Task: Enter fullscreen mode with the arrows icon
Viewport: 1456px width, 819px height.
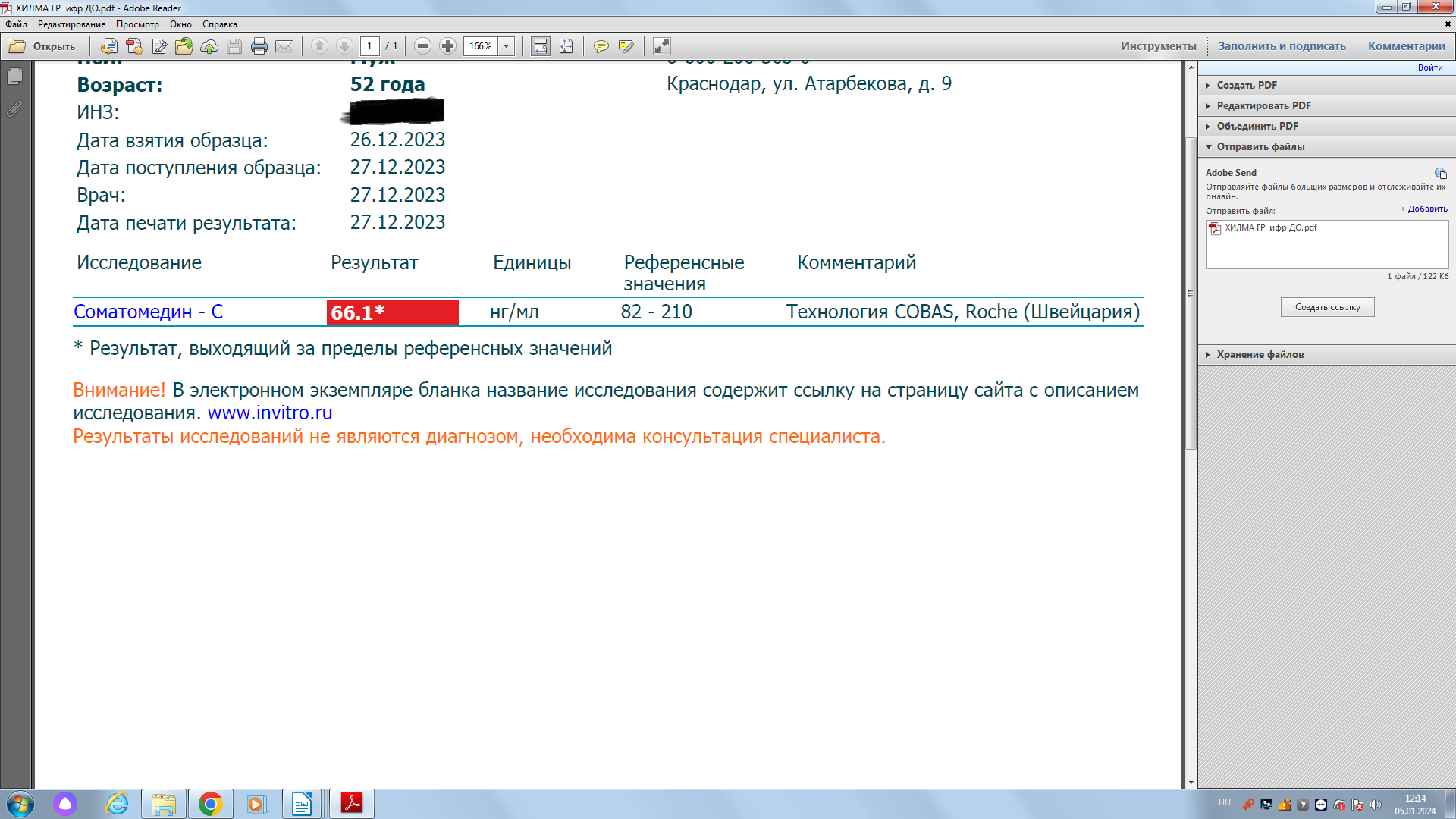Action: [x=662, y=46]
